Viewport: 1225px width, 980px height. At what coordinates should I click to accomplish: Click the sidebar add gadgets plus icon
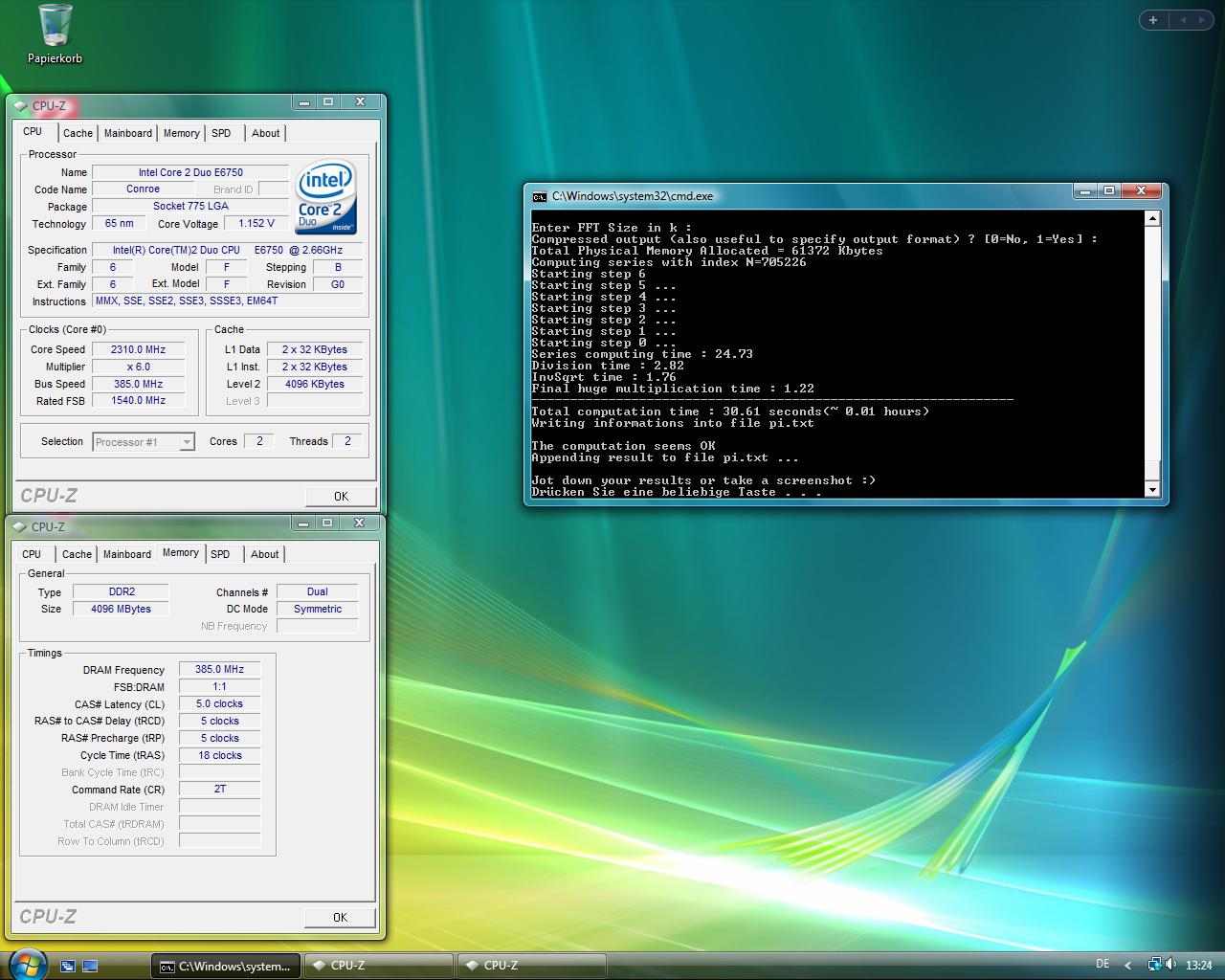[x=1152, y=19]
